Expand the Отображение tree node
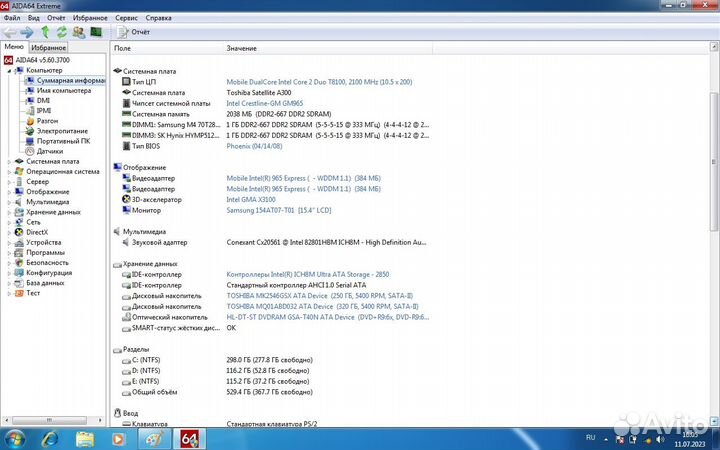The width and height of the screenshot is (720, 450). 9,192
